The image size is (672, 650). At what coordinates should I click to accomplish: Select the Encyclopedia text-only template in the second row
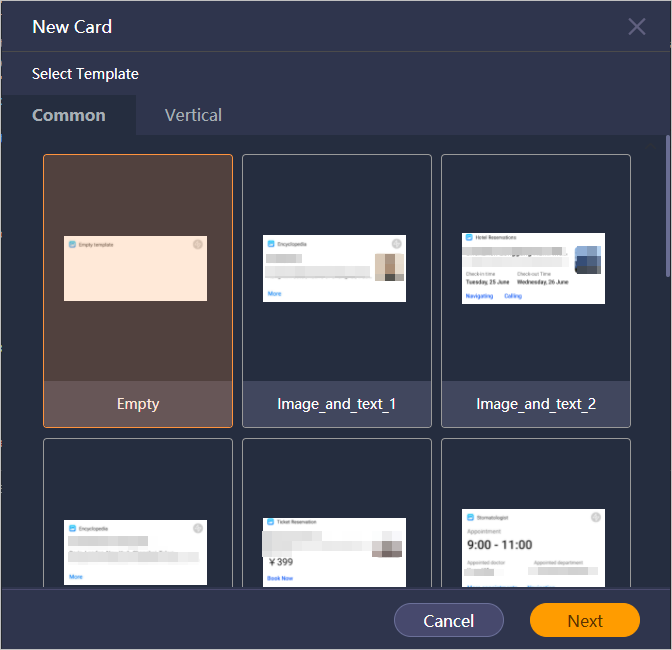[138, 513]
